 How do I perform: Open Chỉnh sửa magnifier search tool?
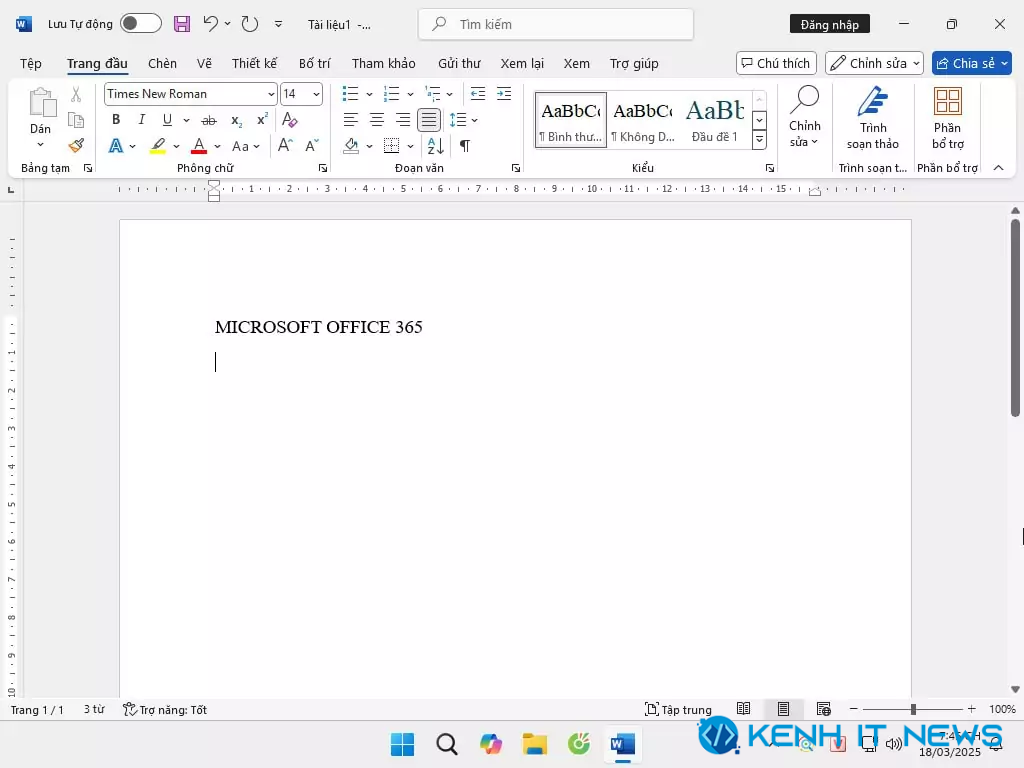pyautogui.click(x=805, y=118)
